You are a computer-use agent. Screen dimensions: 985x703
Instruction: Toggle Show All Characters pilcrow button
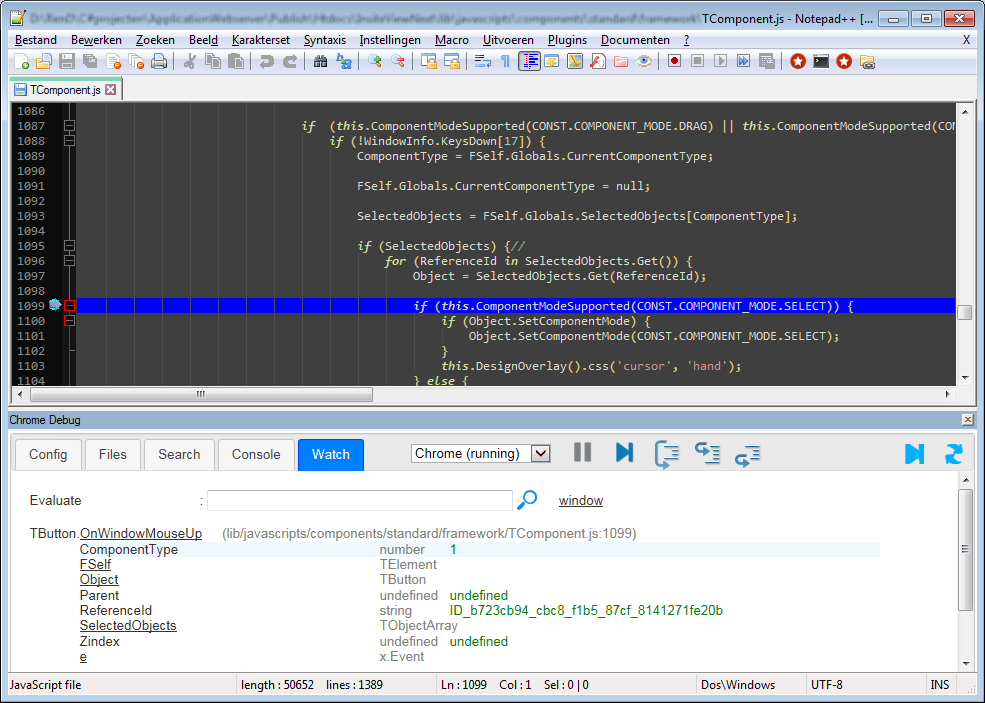click(505, 62)
